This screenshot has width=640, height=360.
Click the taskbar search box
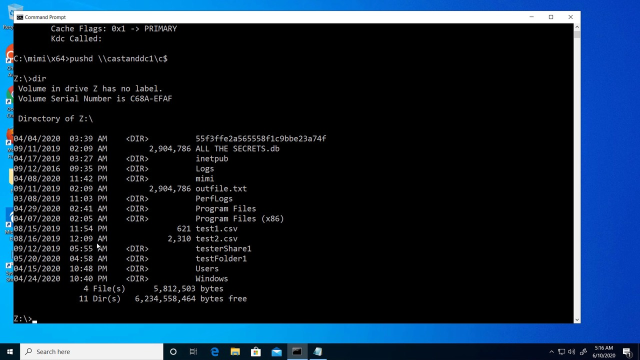coord(91,351)
